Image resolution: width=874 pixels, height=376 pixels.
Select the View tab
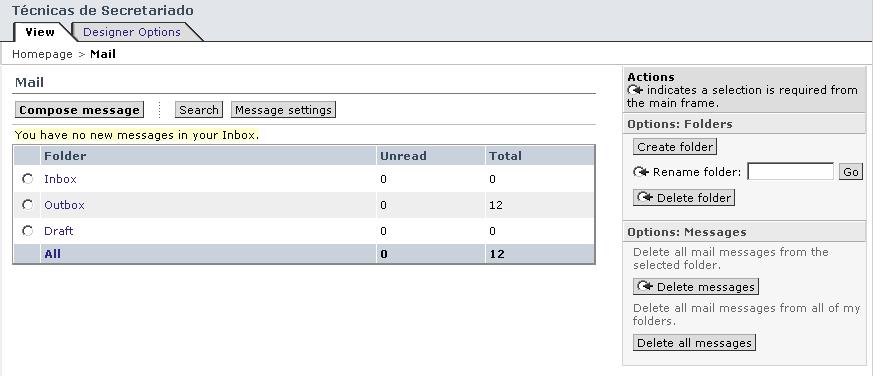coord(40,32)
